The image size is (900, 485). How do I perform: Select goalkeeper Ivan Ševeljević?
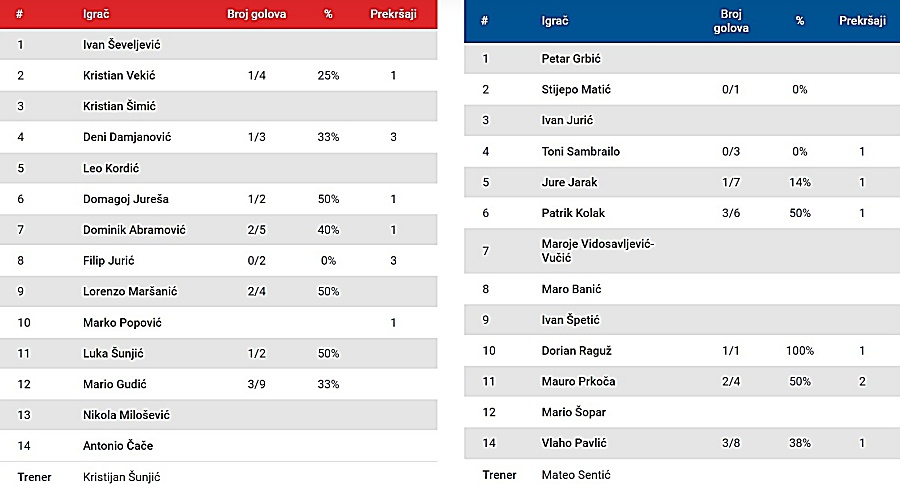122,45
